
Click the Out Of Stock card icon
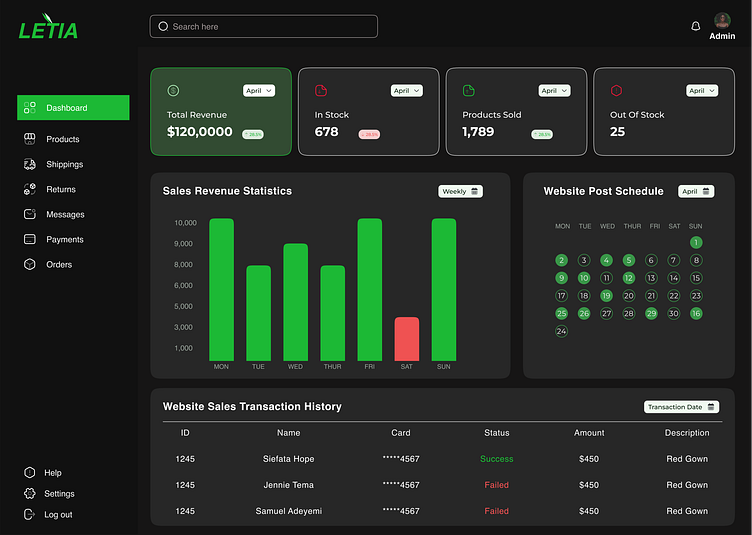(x=616, y=91)
